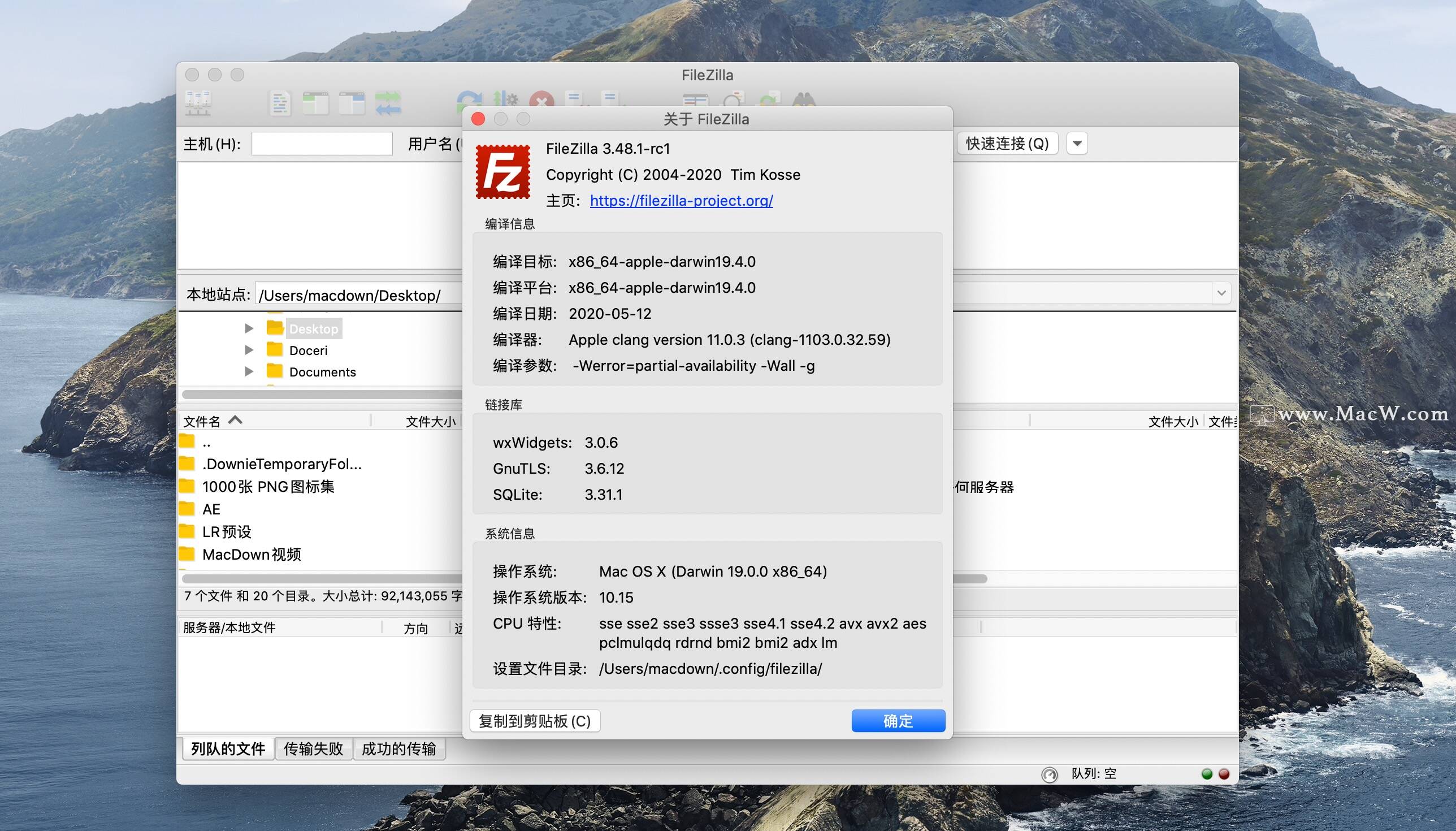1456x831 pixels.
Task: Open the Site Manager toolbar icon
Action: click(x=198, y=103)
